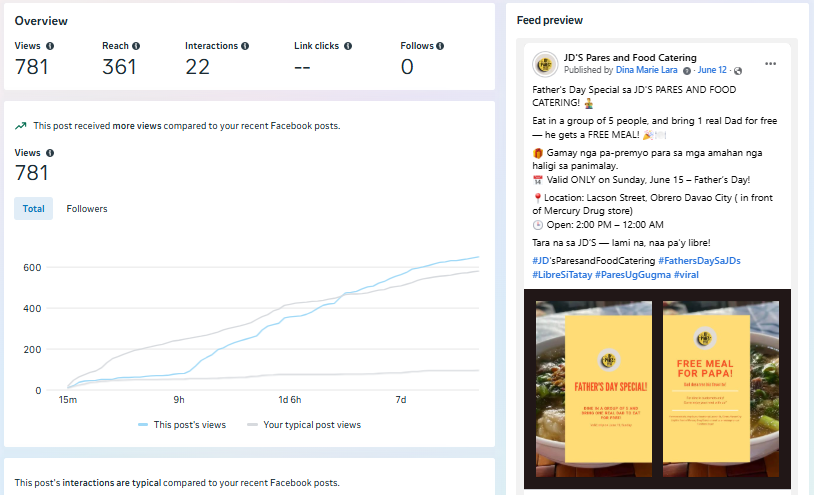Click the 9h label on the chart axis
The width and height of the screenshot is (814, 495).
(179, 400)
